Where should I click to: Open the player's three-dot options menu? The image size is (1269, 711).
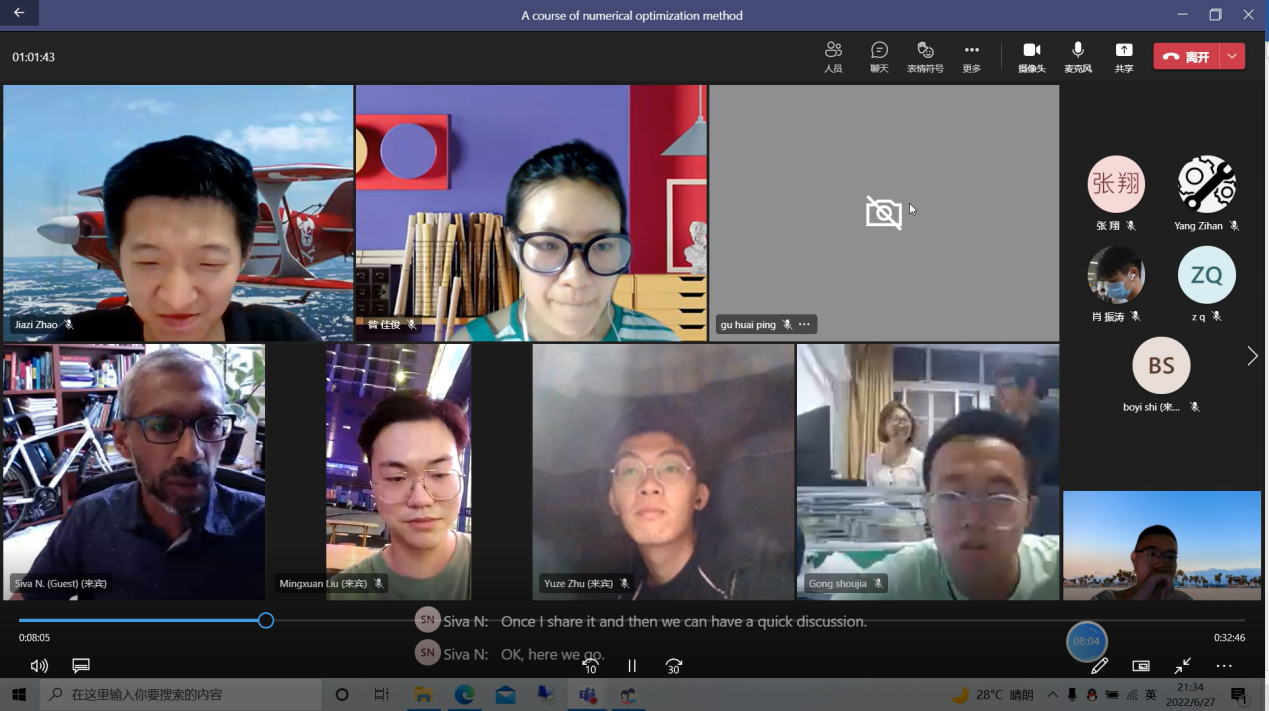(x=1224, y=666)
